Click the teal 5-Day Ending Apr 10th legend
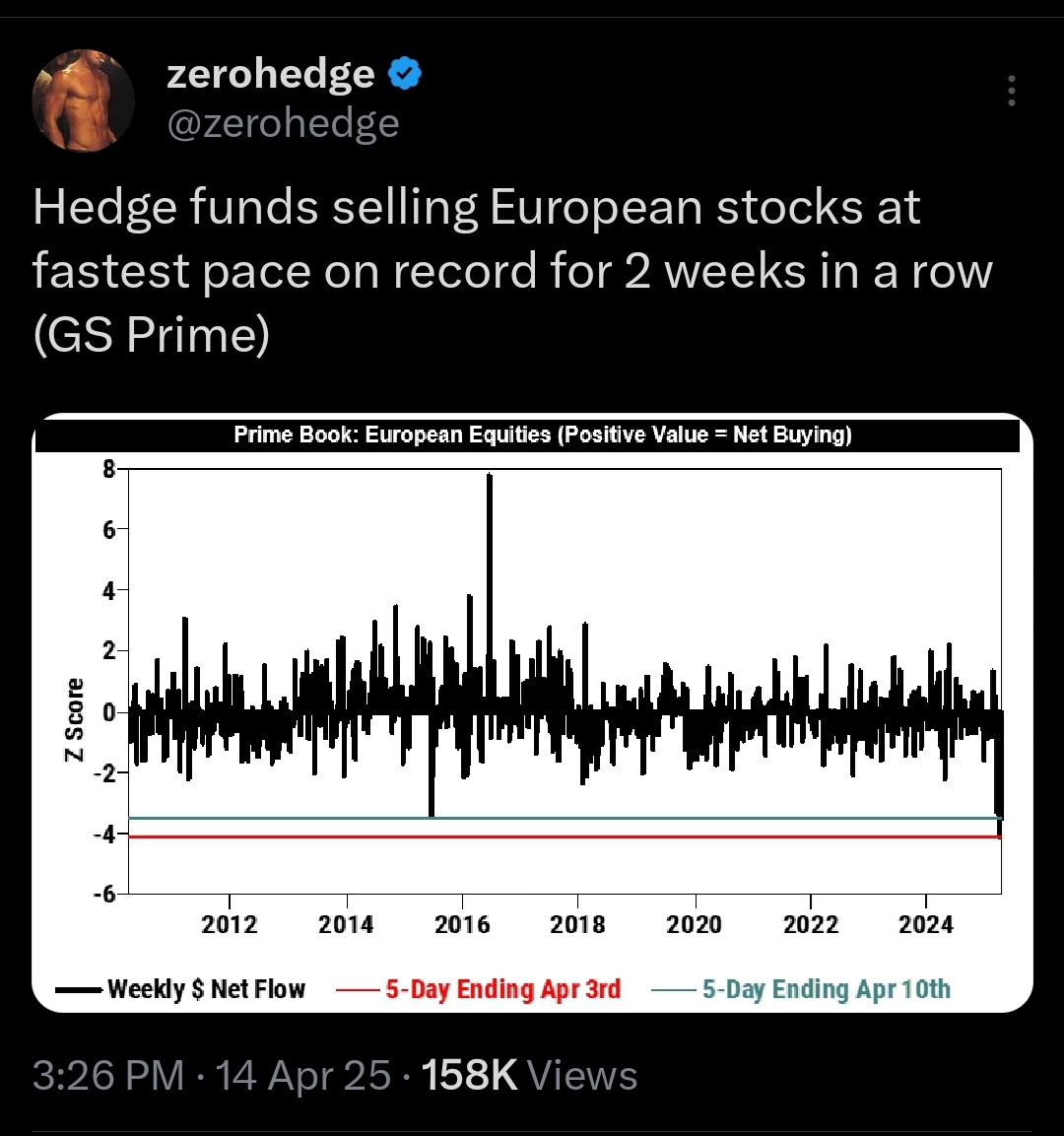The width and height of the screenshot is (1064, 1136). pos(801,989)
